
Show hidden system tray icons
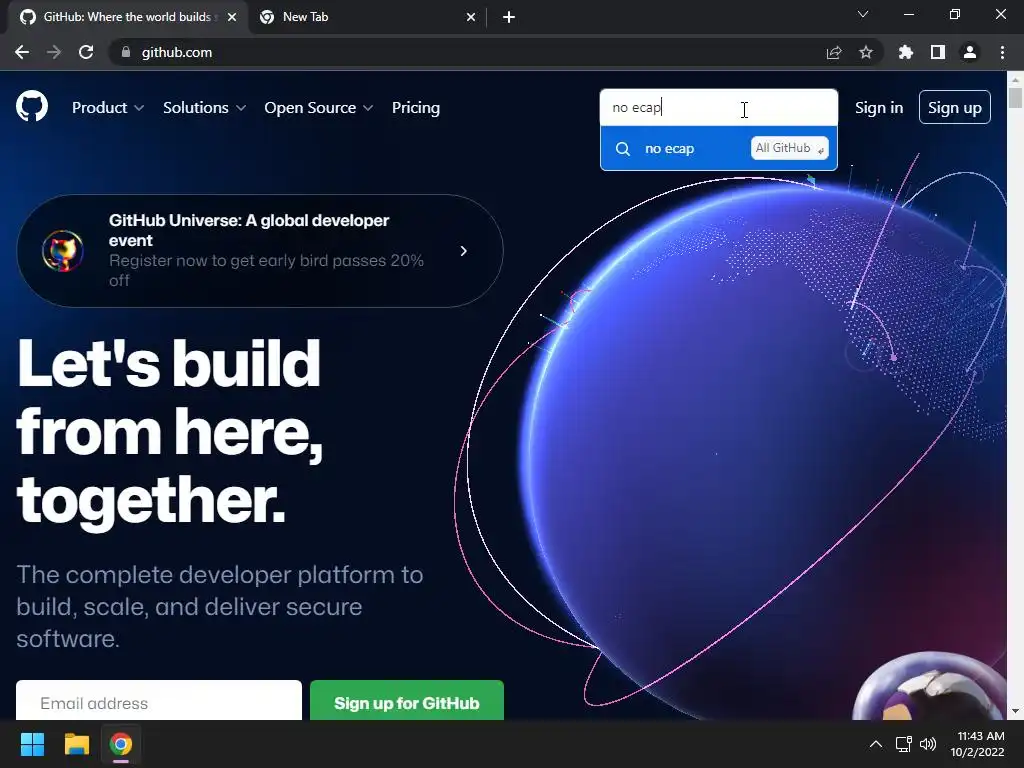pos(876,744)
